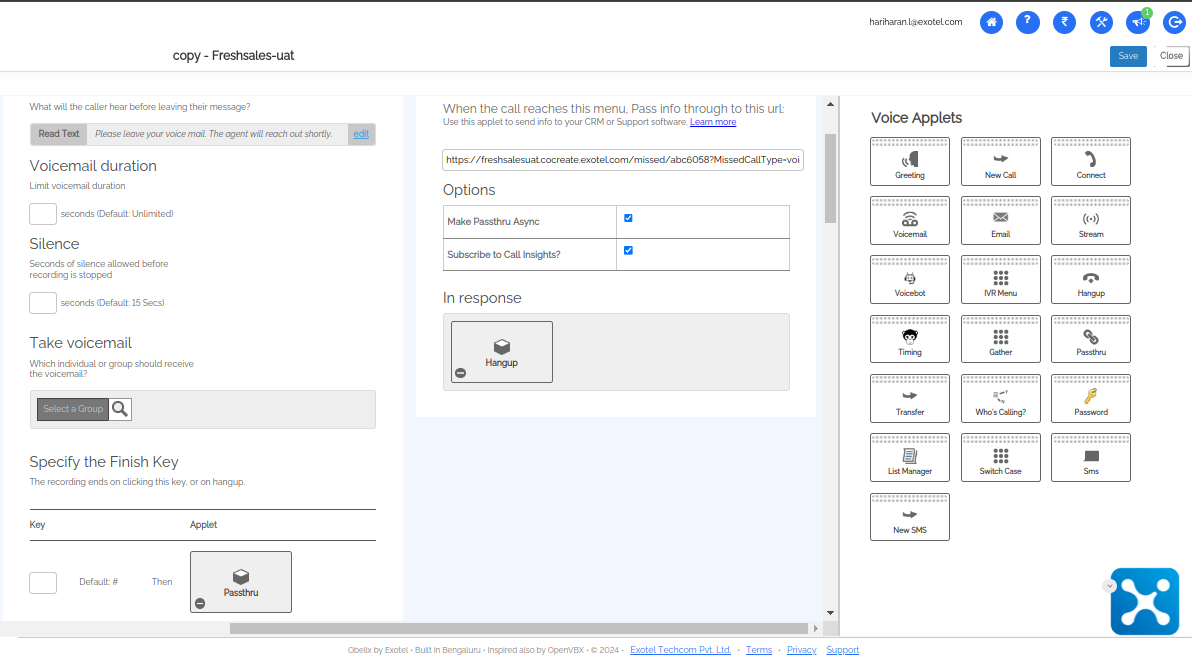Open the help question mark icon
This screenshot has width=1192, height=655.
[1028, 22]
